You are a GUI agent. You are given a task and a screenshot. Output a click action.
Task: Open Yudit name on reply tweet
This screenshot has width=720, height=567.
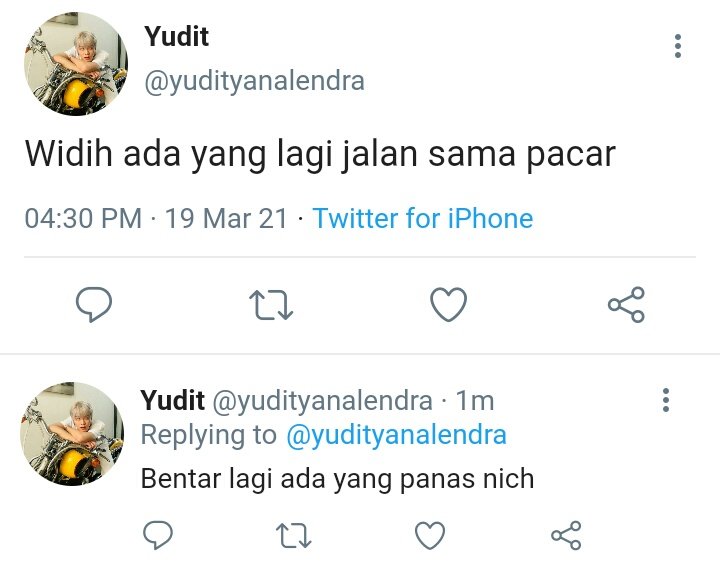pos(172,400)
